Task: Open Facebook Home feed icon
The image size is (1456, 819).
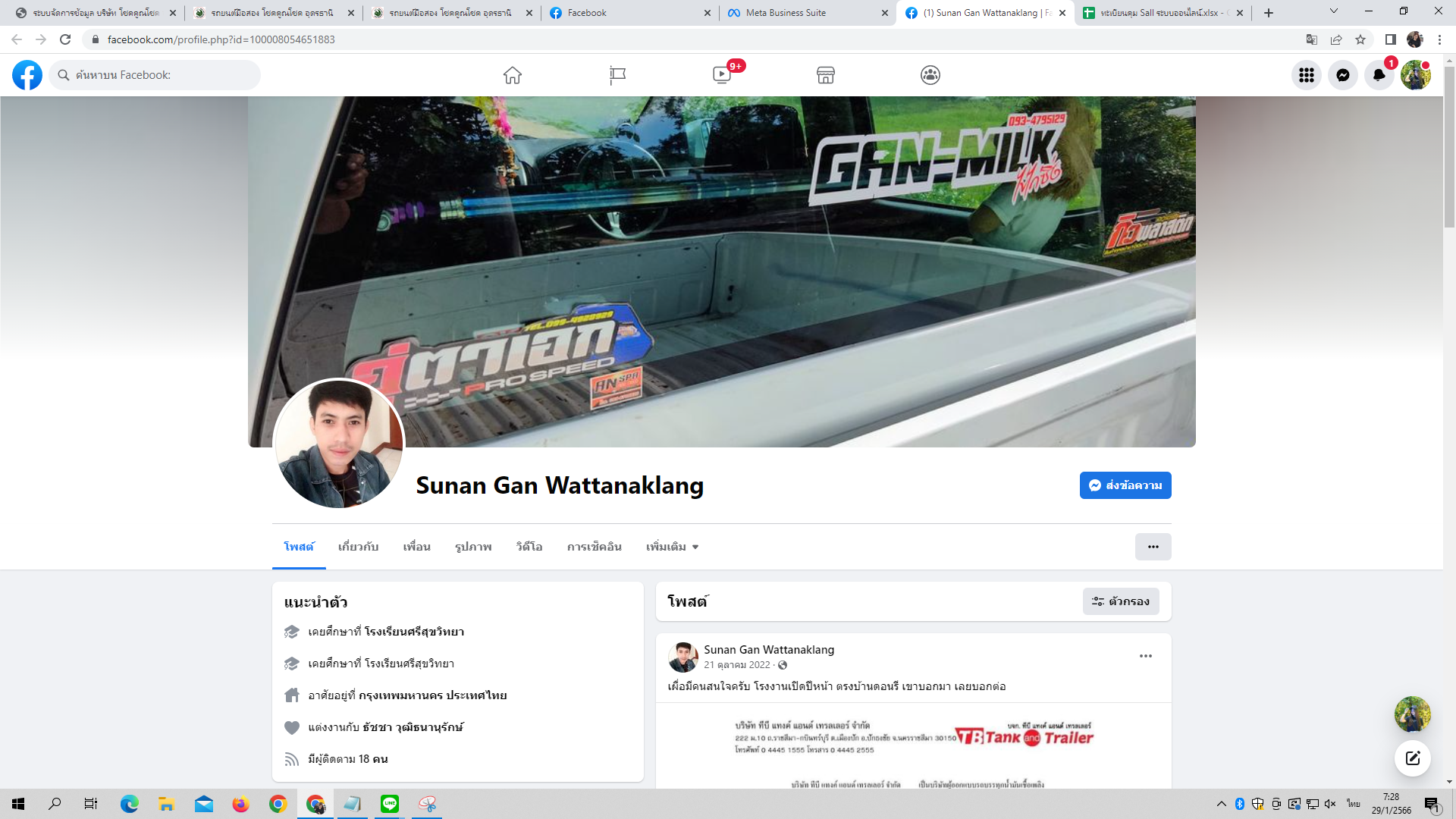Action: [x=513, y=75]
